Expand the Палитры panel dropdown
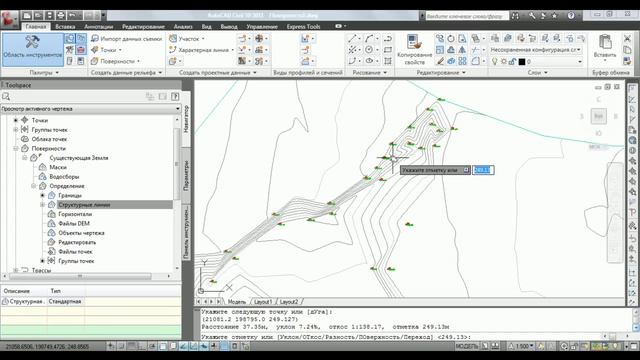The width and height of the screenshot is (640, 360). pyautogui.click(x=57, y=73)
